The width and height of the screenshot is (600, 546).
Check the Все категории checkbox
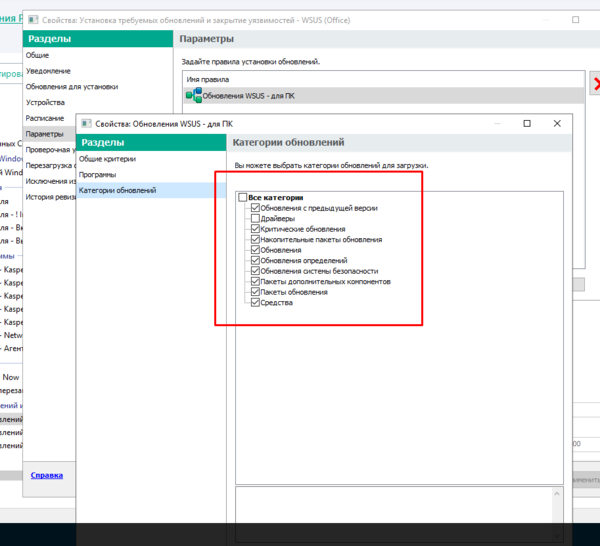(243, 198)
